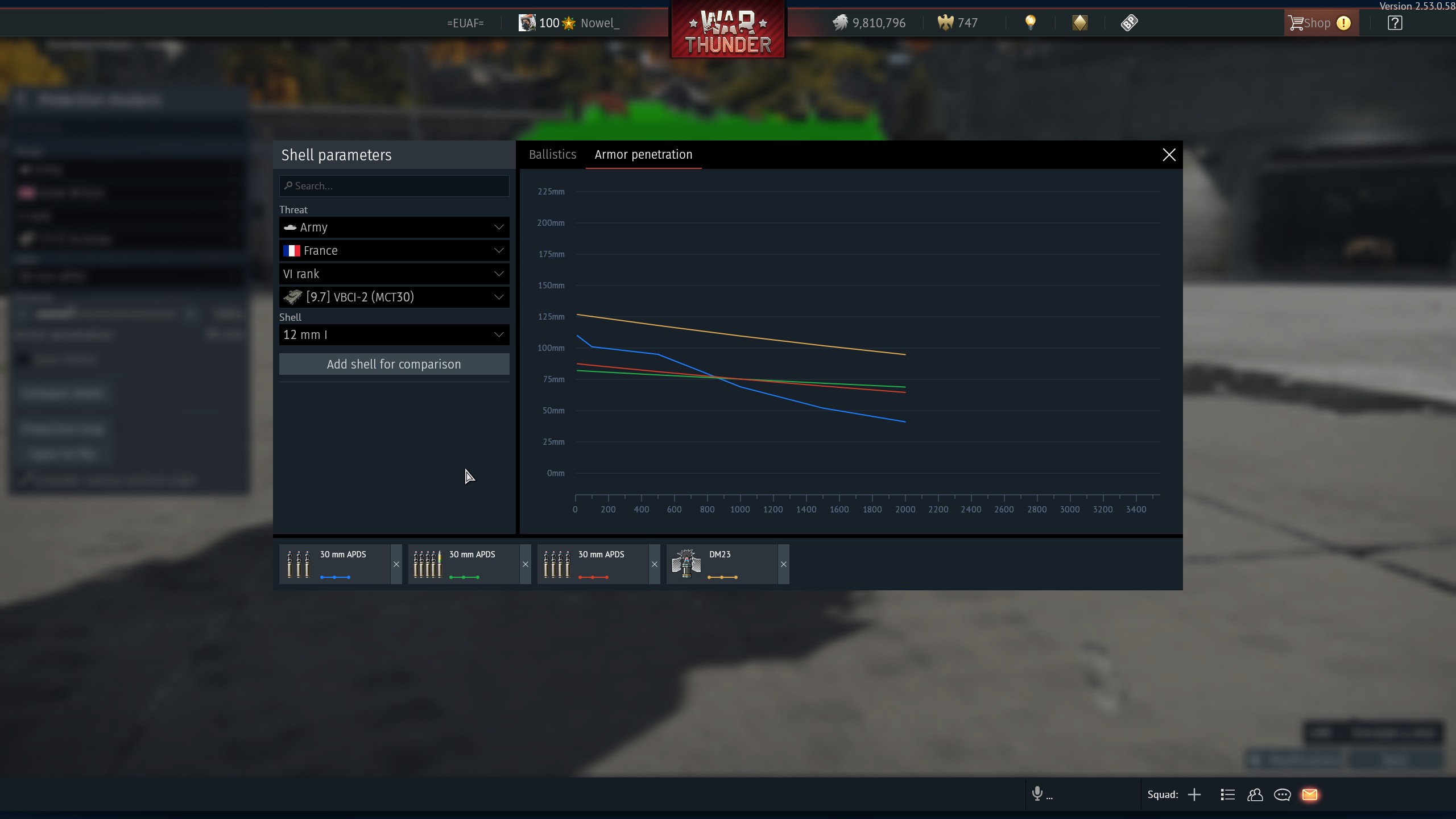Switch to the Ballistics tab
This screenshot has width=1456, height=819.
(x=552, y=155)
